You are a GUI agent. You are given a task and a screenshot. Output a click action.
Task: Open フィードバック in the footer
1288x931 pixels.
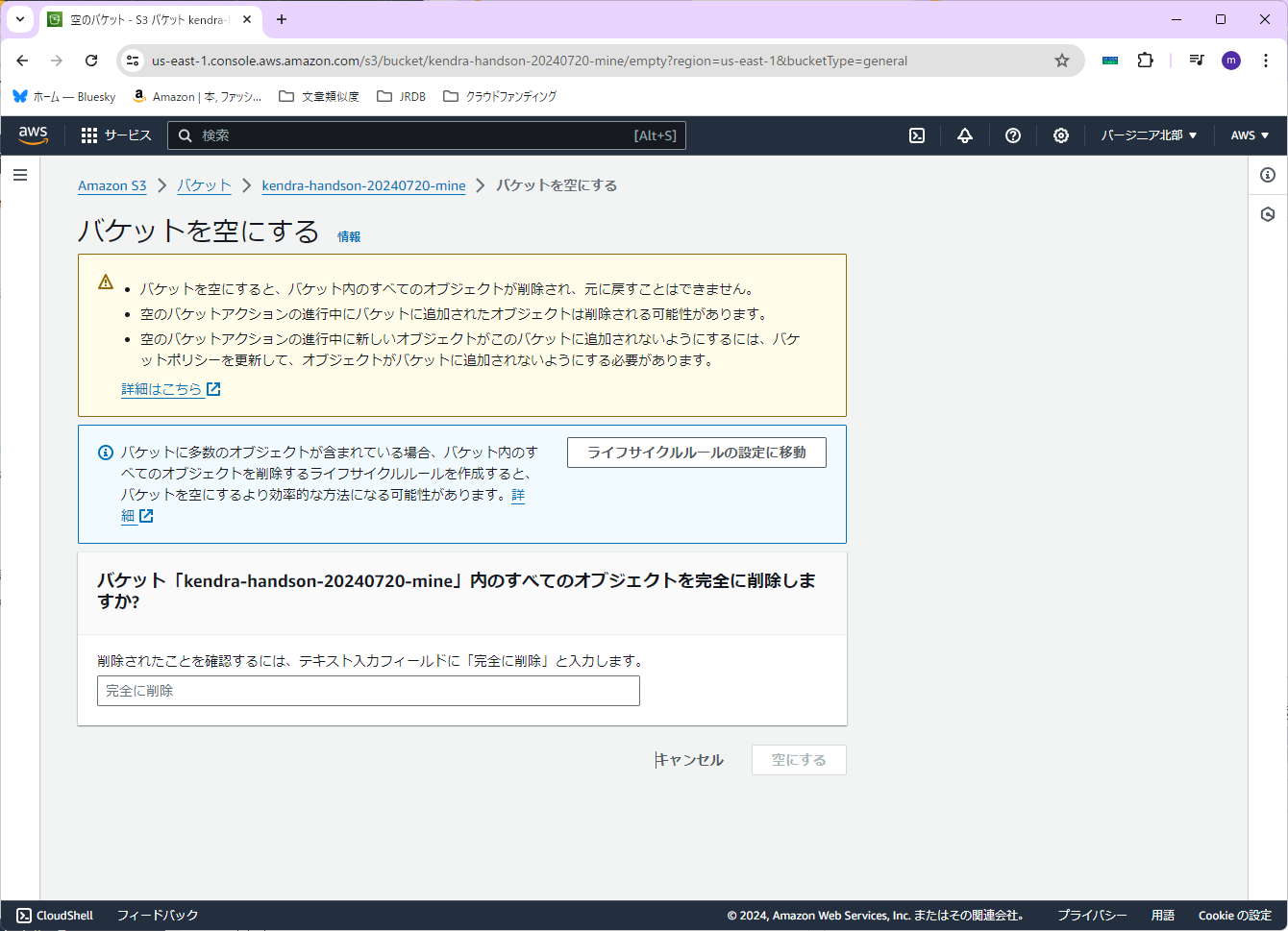point(158,916)
